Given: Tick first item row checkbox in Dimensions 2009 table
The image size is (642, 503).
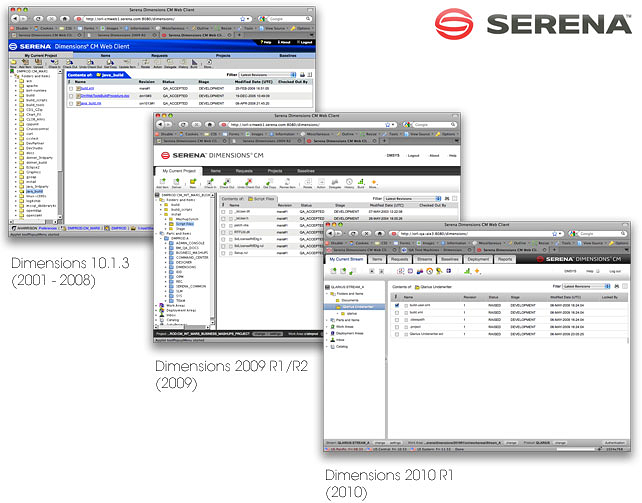Looking at the screenshot, I should point(223,212).
